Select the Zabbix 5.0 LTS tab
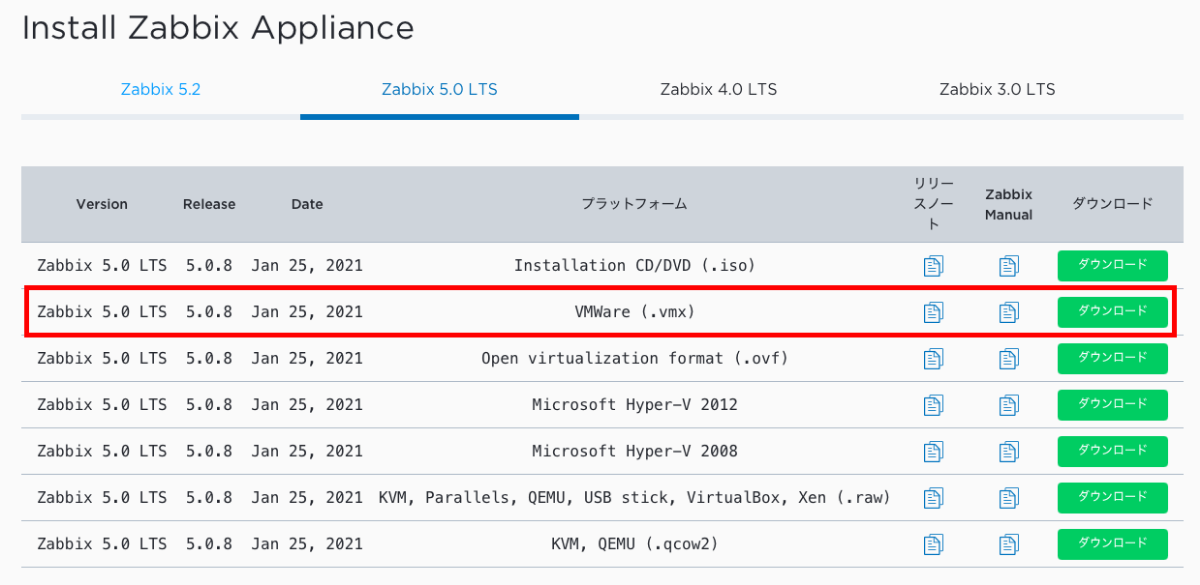The width and height of the screenshot is (1200, 585). [x=439, y=89]
